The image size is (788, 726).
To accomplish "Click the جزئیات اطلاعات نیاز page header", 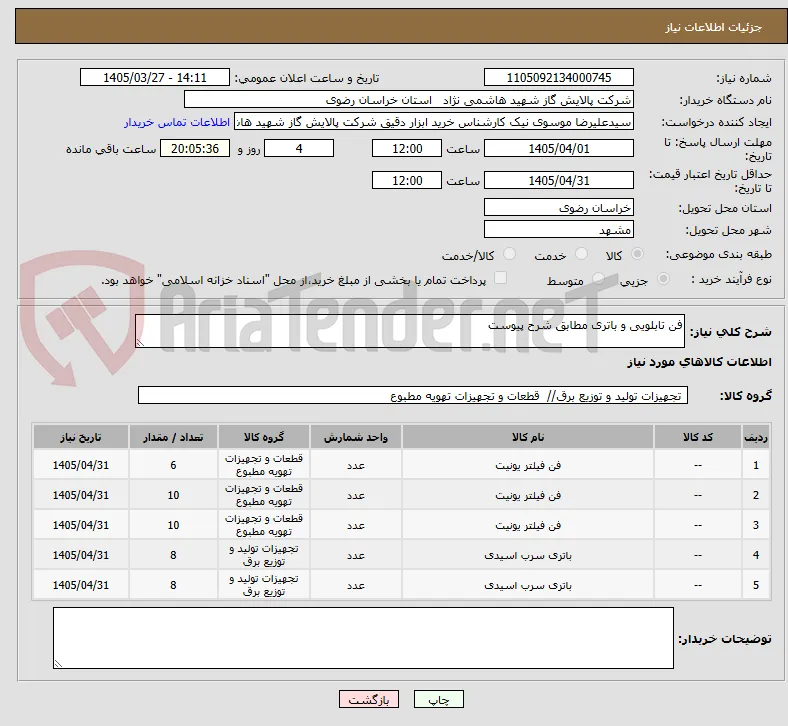I will (713, 27).
